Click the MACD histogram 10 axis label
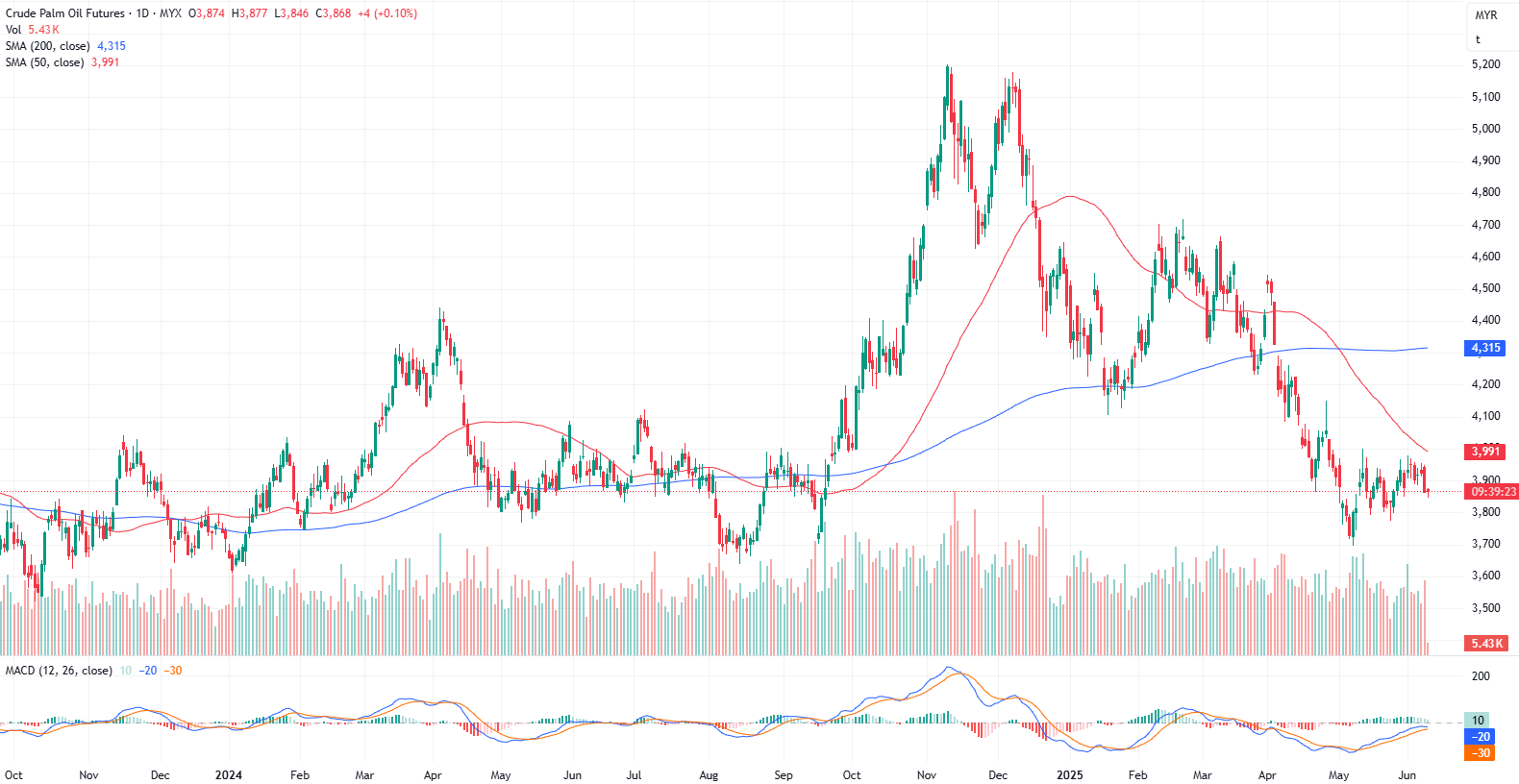The height and width of the screenshot is (784, 1519). tap(1478, 721)
